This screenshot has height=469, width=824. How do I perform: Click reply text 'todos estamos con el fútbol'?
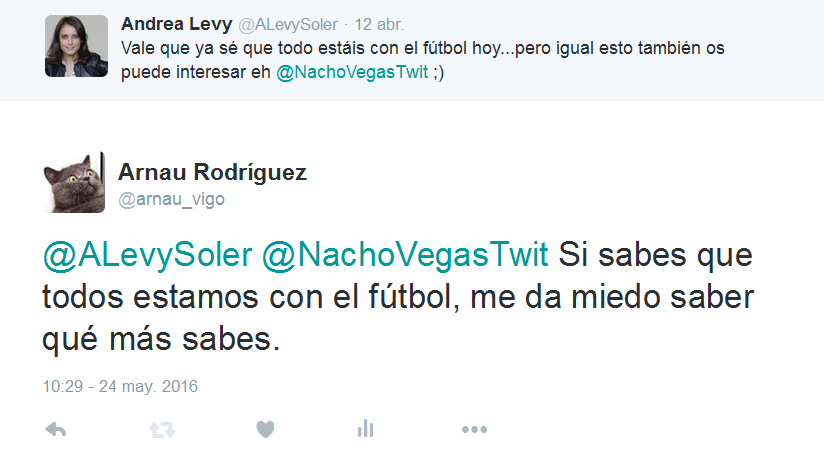[x=252, y=298]
